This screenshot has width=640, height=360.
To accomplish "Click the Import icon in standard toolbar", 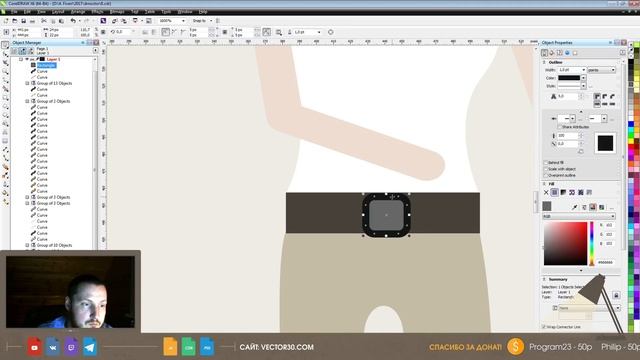I will click(x=115, y=21).
